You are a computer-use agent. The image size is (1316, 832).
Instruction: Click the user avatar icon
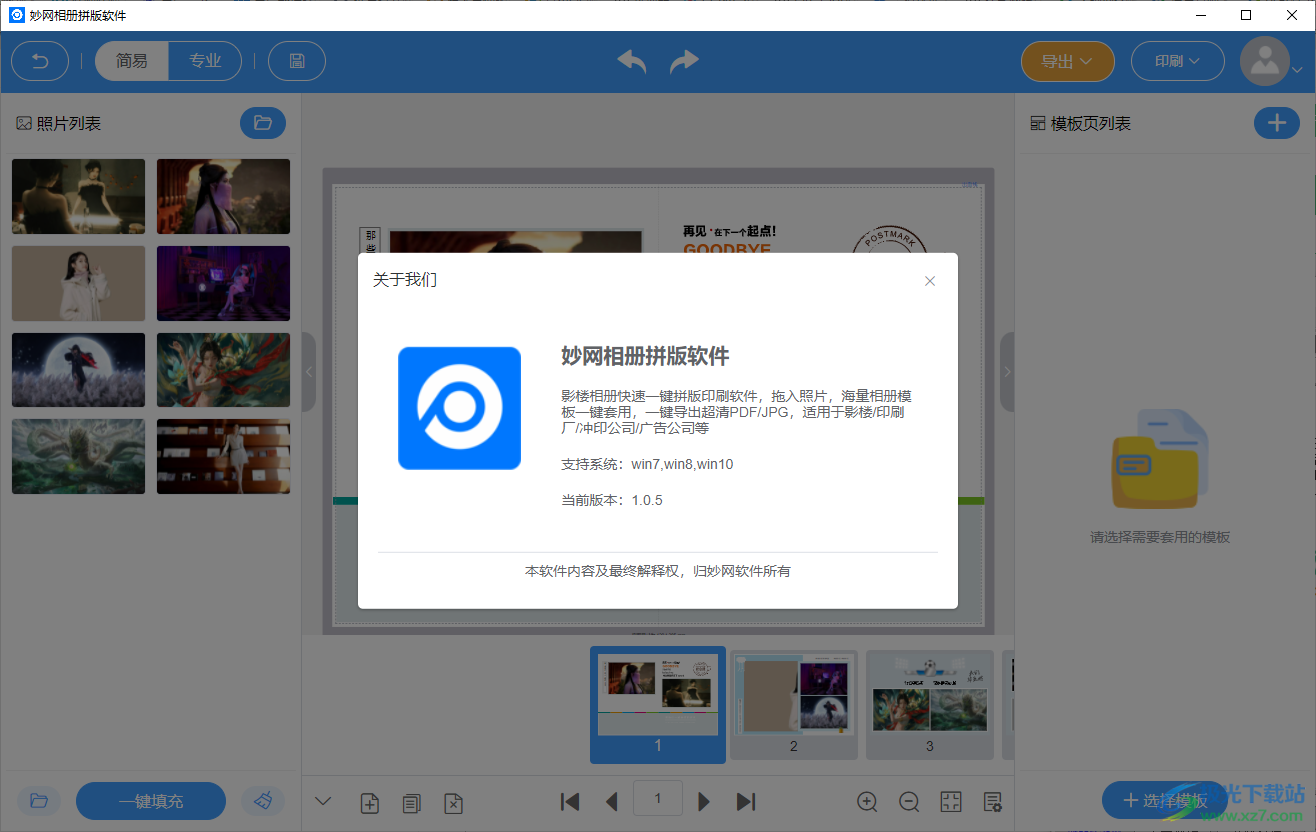click(1265, 61)
